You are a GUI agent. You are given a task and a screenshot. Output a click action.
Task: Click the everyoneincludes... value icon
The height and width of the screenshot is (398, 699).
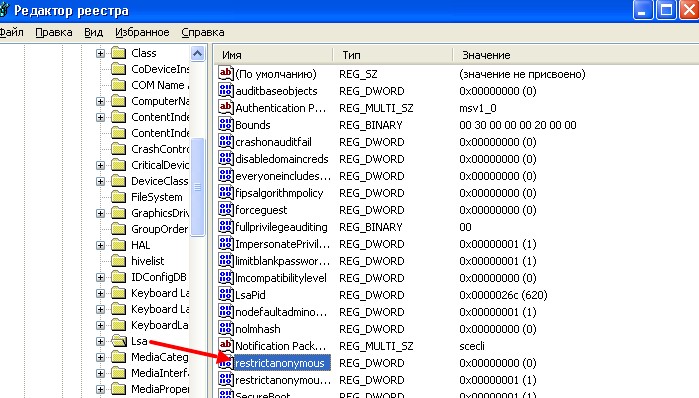point(226,175)
